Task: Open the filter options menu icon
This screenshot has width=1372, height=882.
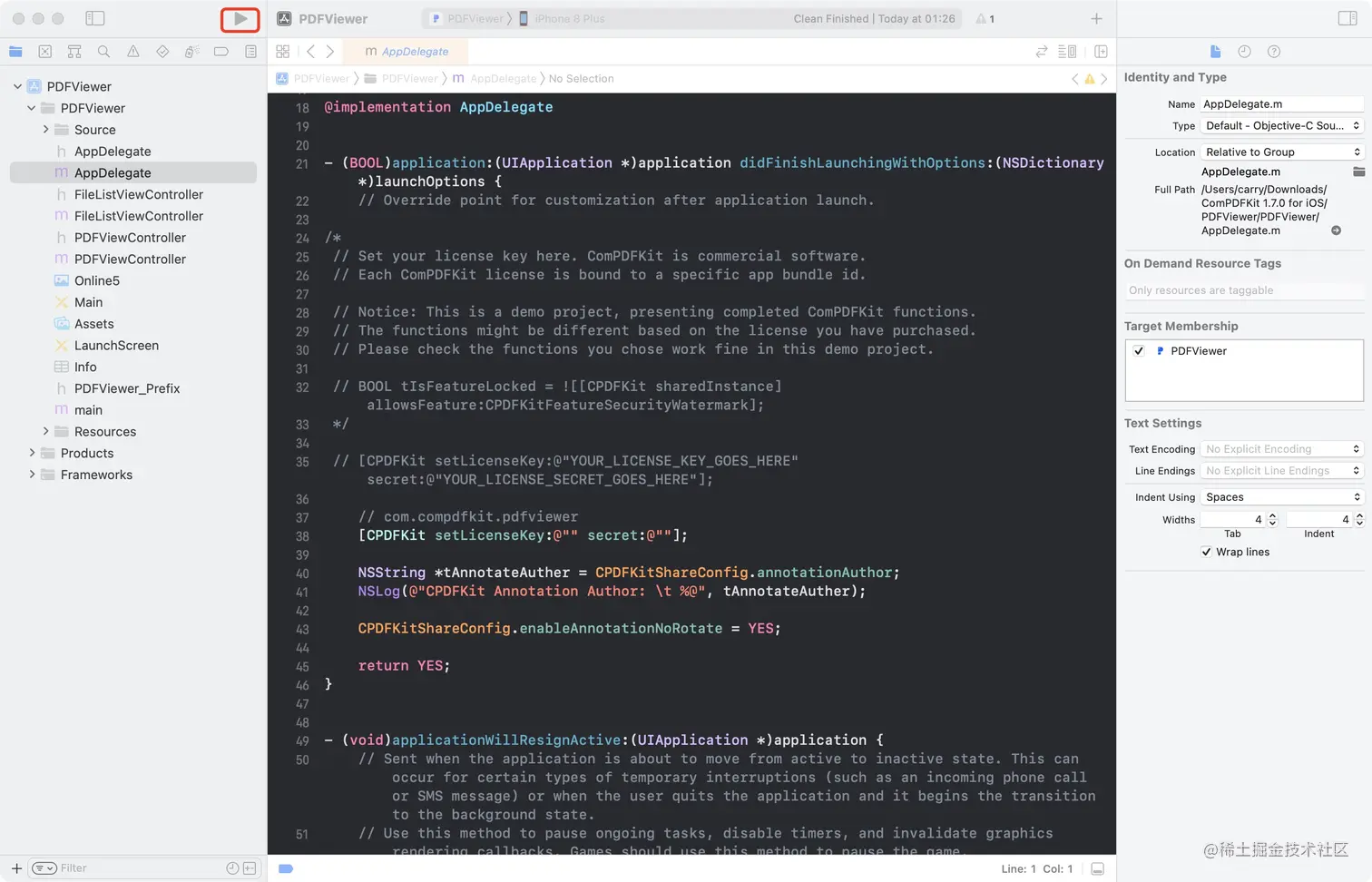Action: (44, 868)
